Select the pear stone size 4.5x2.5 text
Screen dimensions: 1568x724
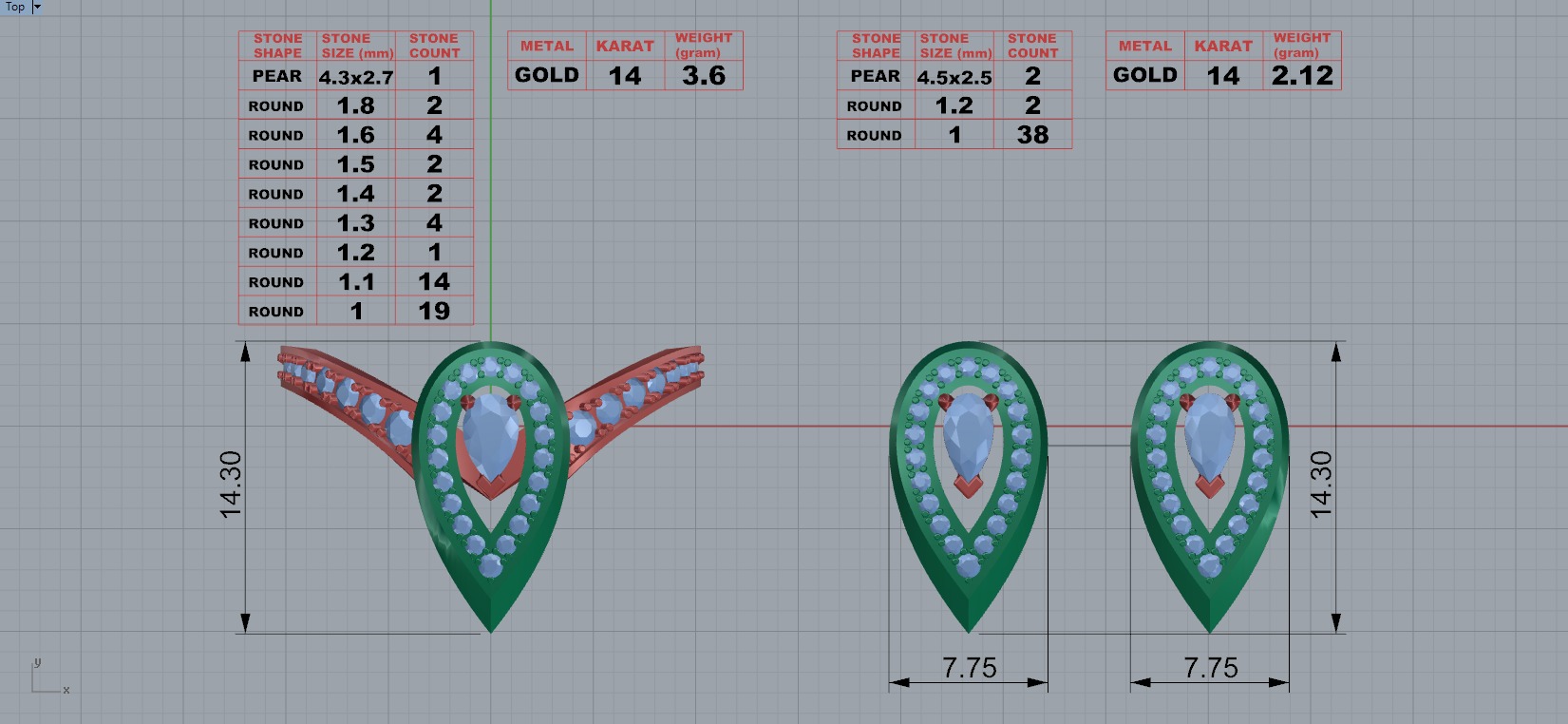coord(954,77)
